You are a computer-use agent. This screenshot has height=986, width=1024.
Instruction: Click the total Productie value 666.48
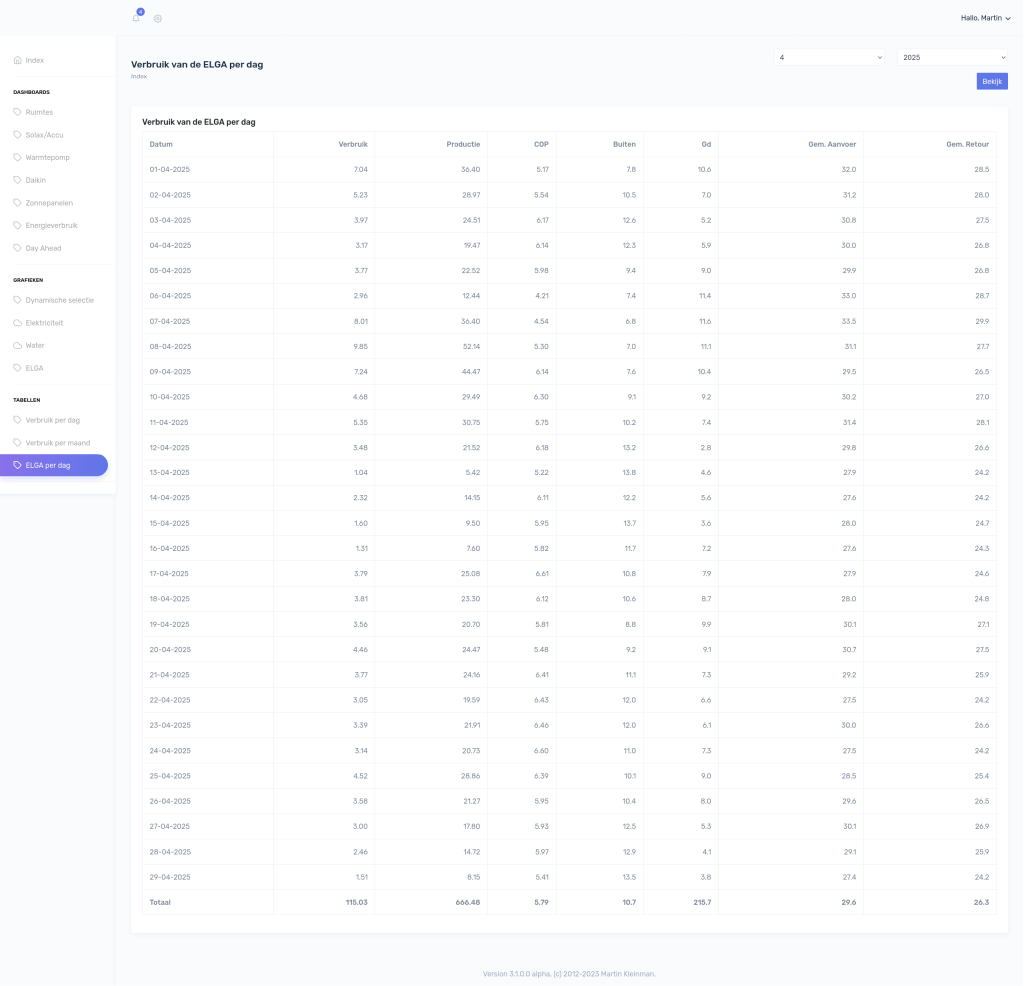click(x=468, y=902)
